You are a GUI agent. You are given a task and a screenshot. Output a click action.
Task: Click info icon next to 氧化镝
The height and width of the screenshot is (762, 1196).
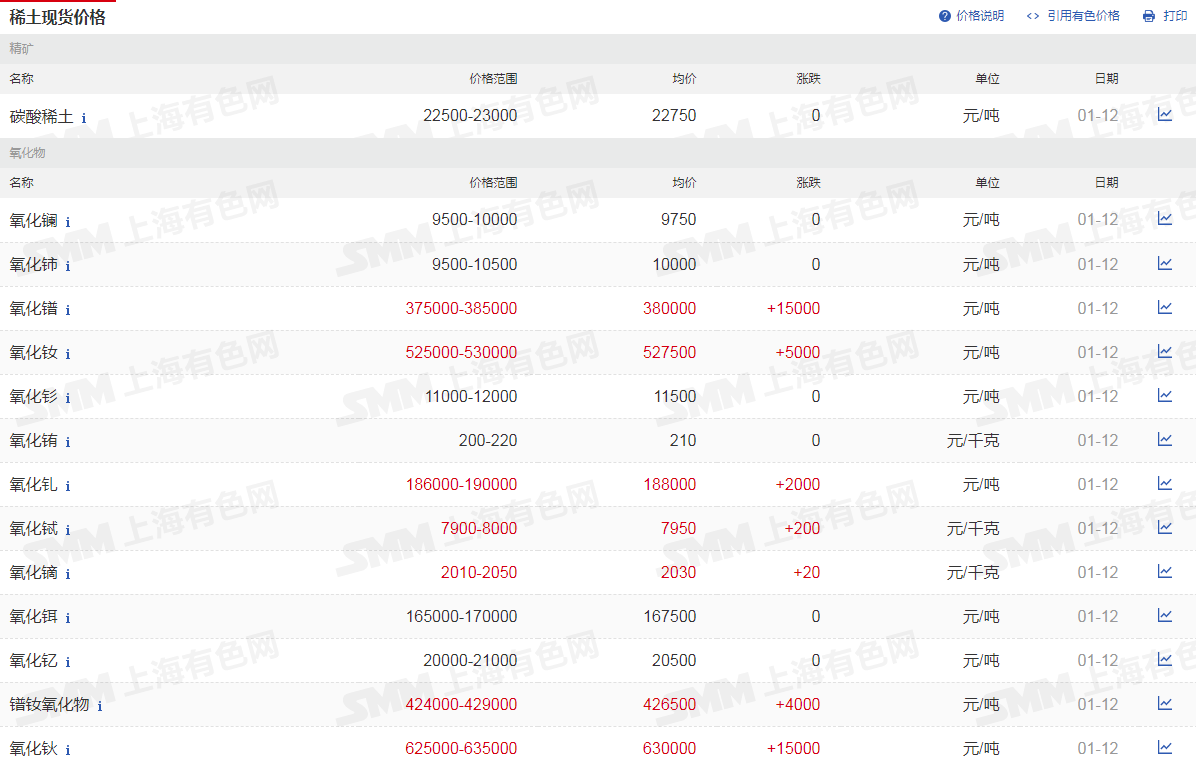68,574
